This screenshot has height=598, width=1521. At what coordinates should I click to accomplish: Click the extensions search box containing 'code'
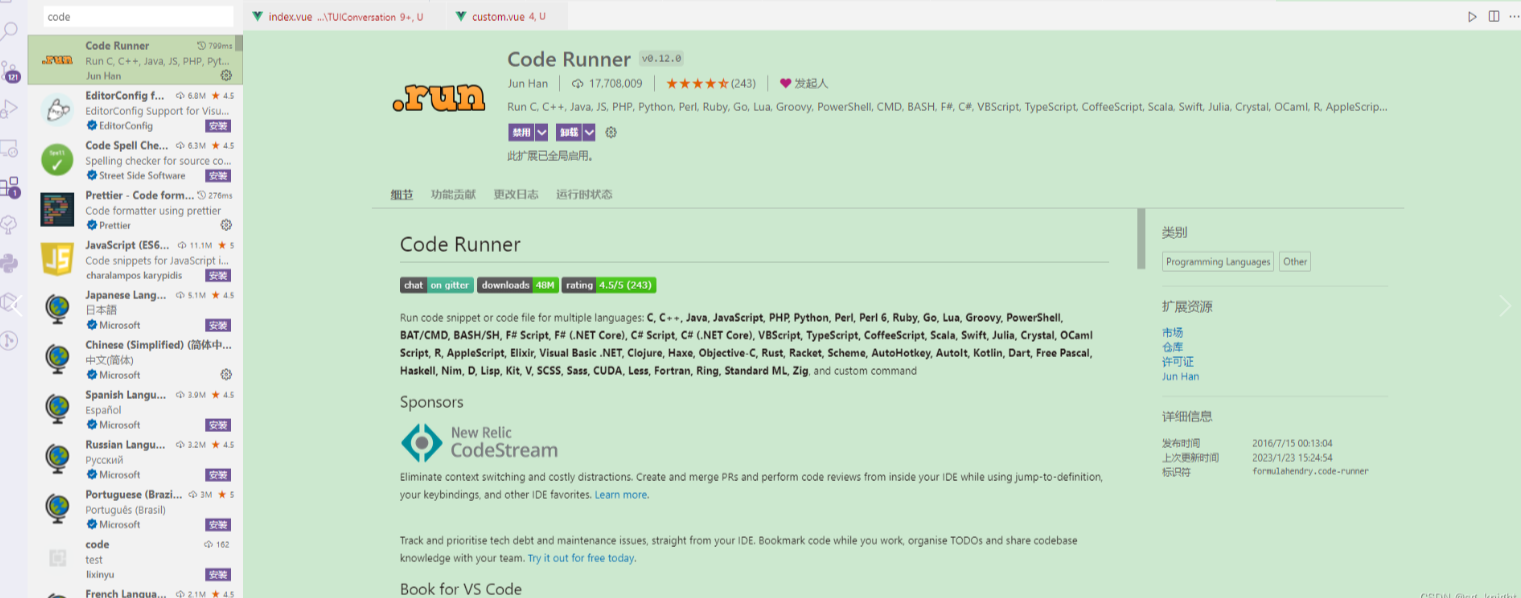[138, 17]
